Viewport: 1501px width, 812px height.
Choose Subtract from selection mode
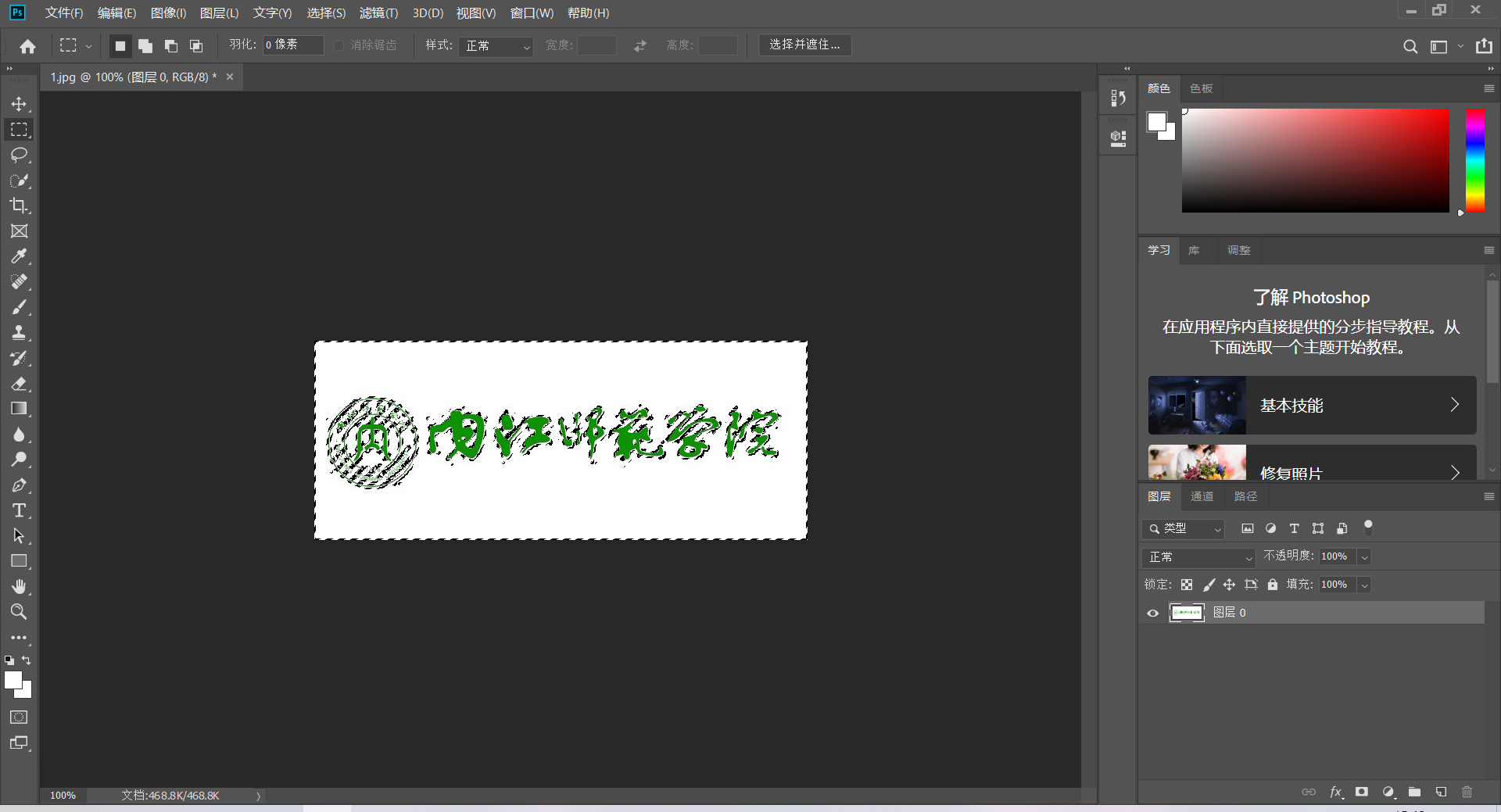pos(171,46)
